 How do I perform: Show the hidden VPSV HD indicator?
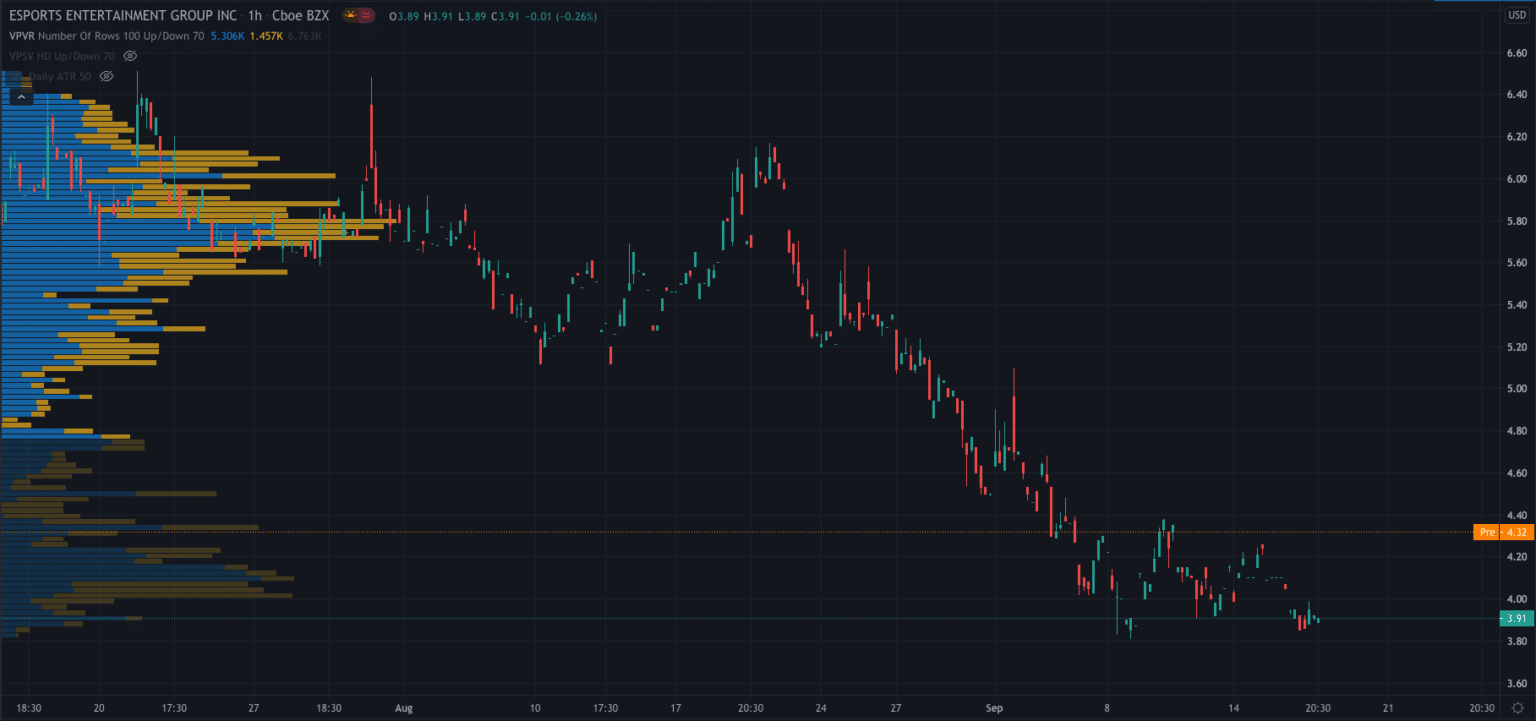pos(129,56)
